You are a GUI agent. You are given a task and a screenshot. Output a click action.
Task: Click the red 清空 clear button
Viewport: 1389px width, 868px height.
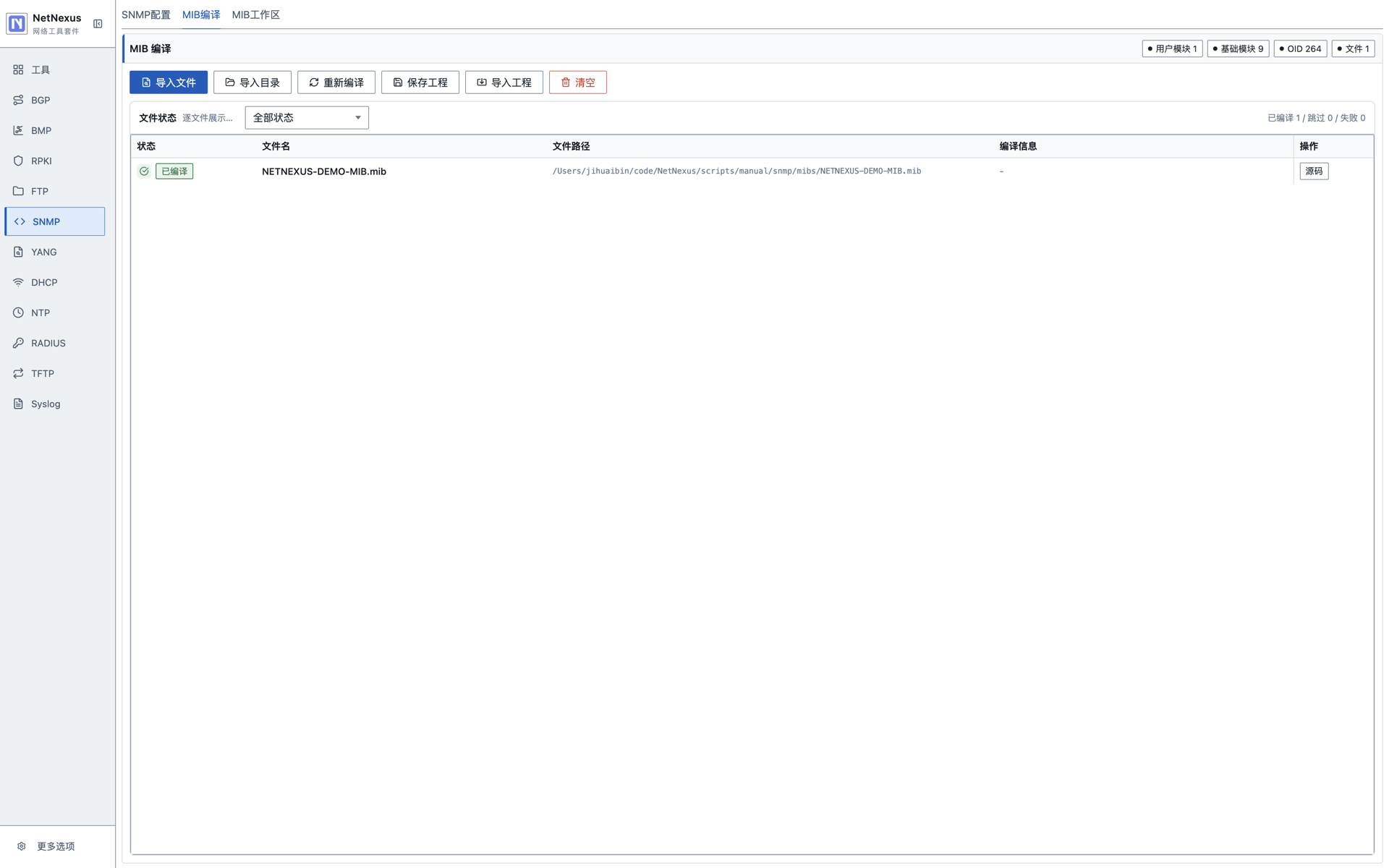(x=578, y=82)
